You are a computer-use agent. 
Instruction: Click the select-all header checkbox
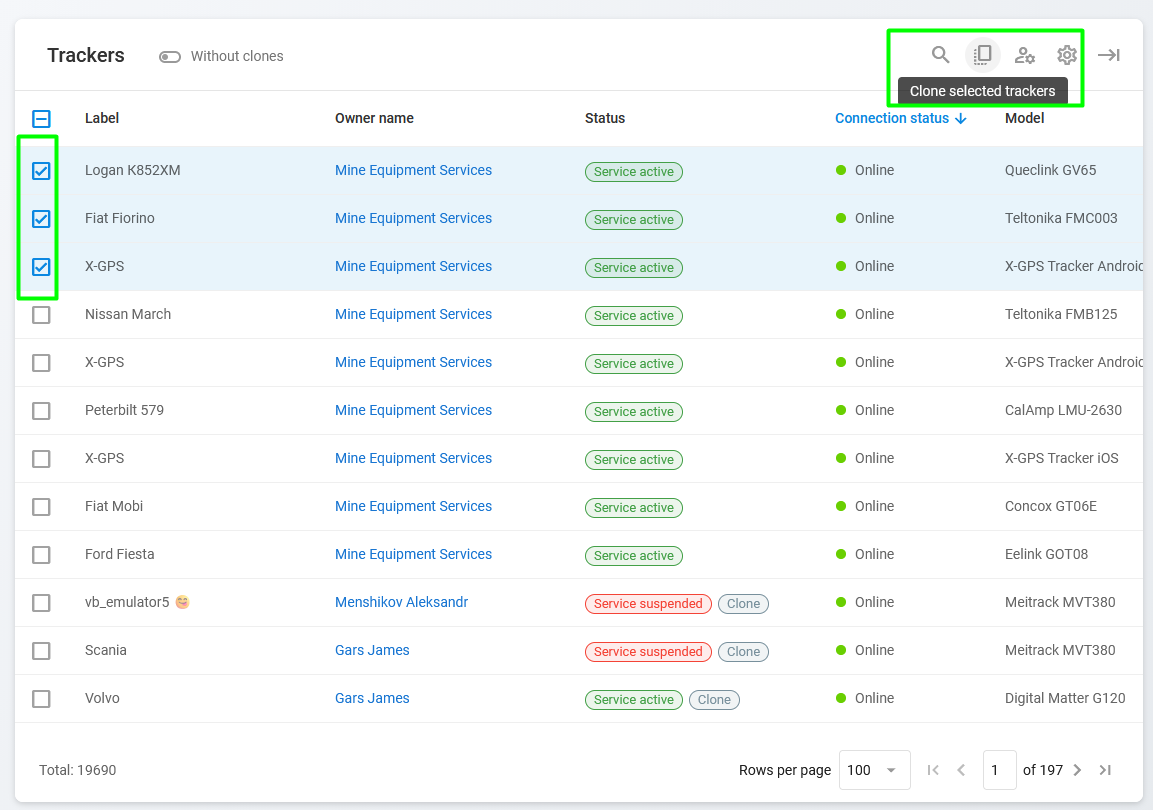[41, 119]
